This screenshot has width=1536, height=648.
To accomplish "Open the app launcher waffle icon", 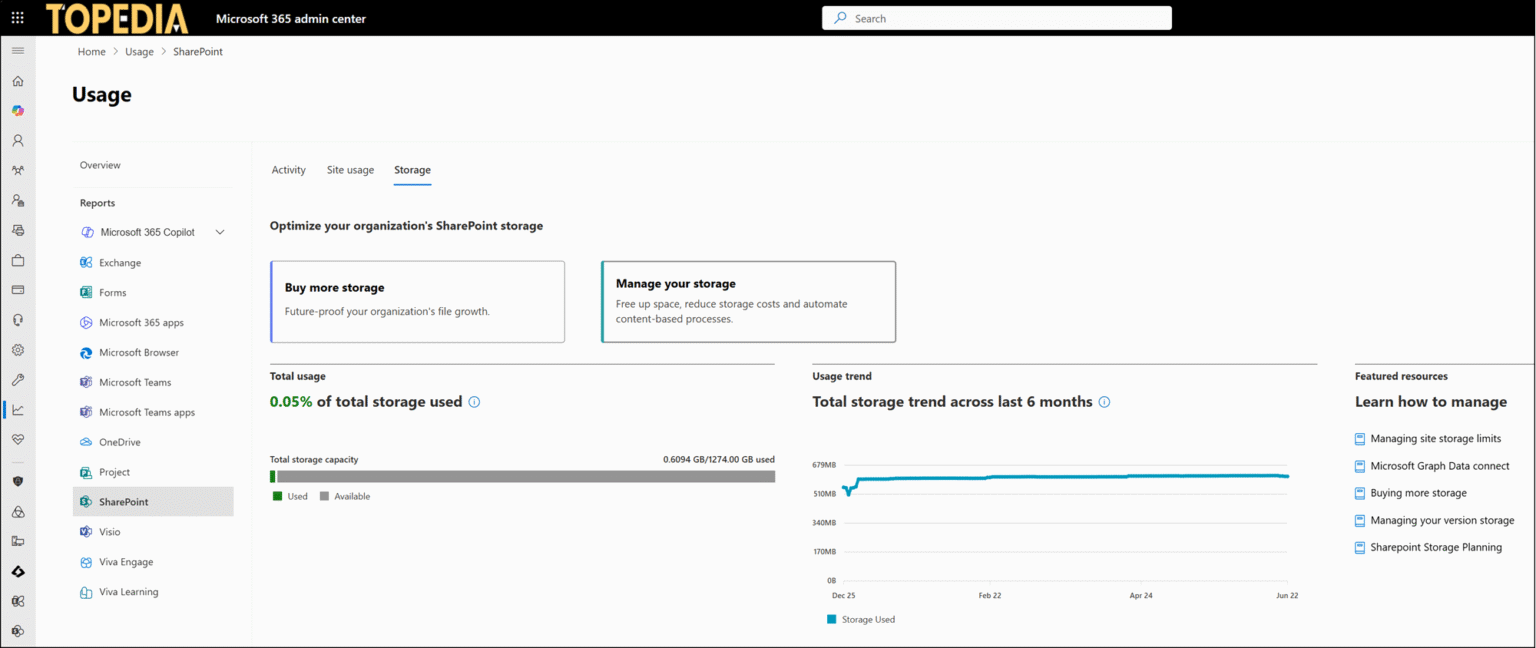I will click(x=17, y=18).
